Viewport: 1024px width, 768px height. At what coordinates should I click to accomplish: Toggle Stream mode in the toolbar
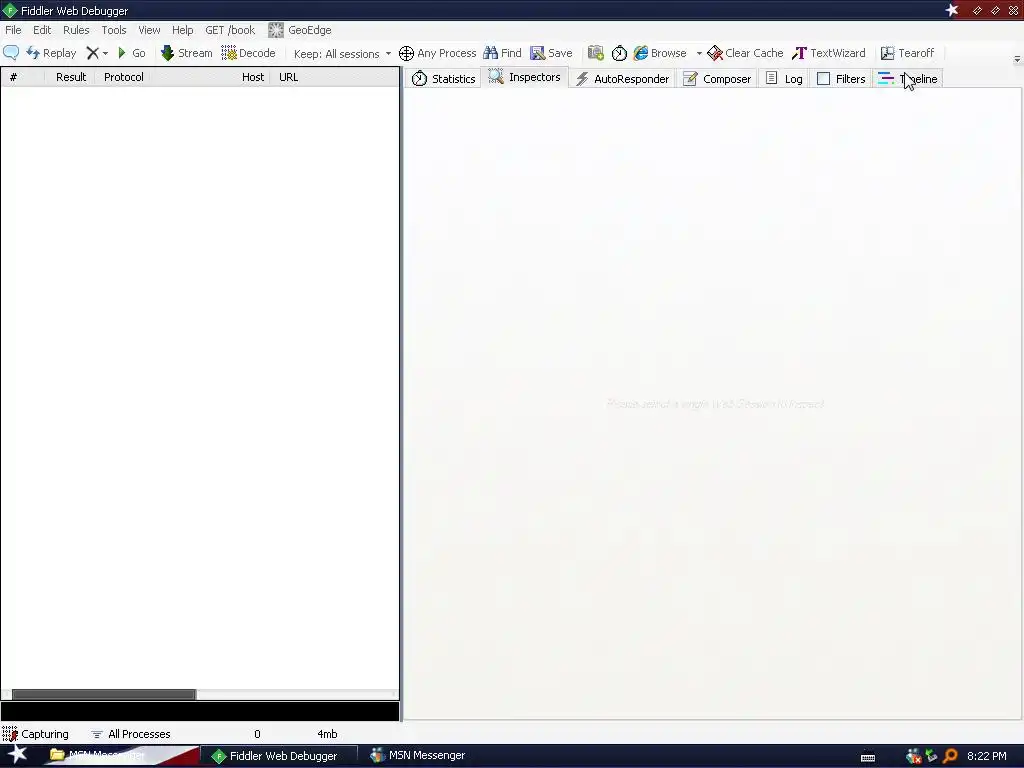click(x=186, y=53)
